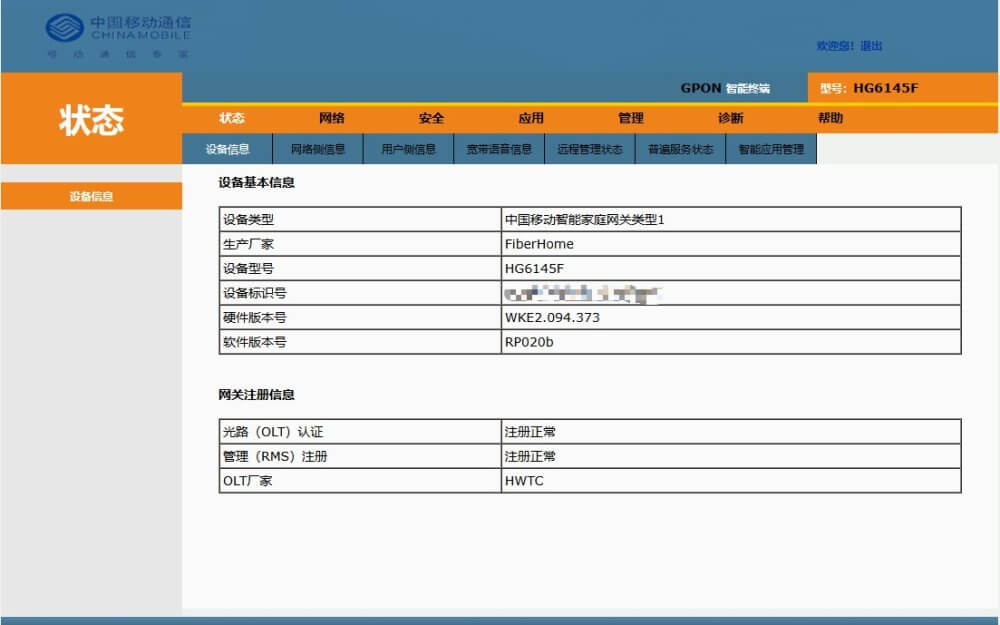Switch to the 普遍服务状态 tab

pyautogui.click(x=680, y=149)
